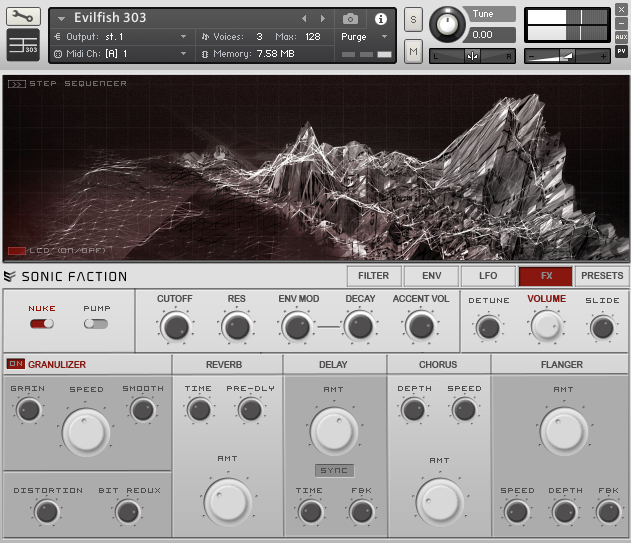Open the PRESETS tab
631x543 pixels.
[601, 276]
